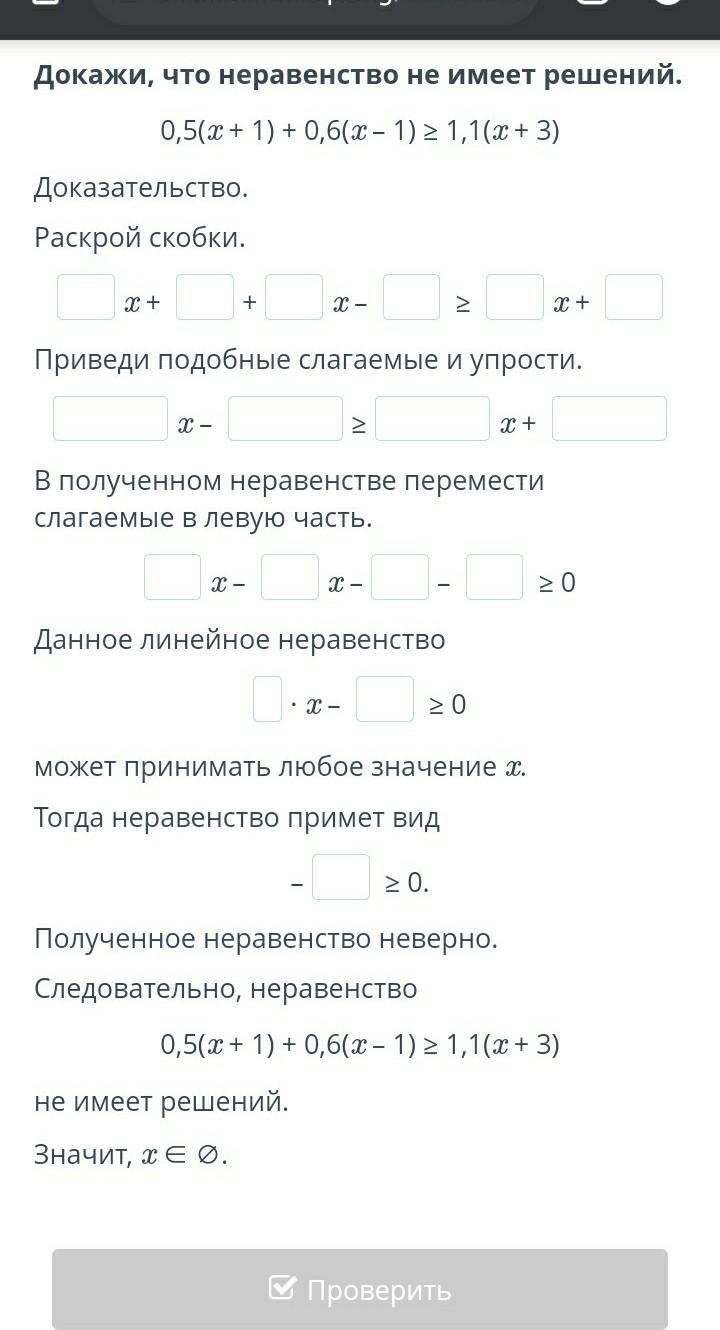This screenshot has height=1330, width=720.
Task: Click box right after ≥ in expand-brackets row
Action: 515,297
